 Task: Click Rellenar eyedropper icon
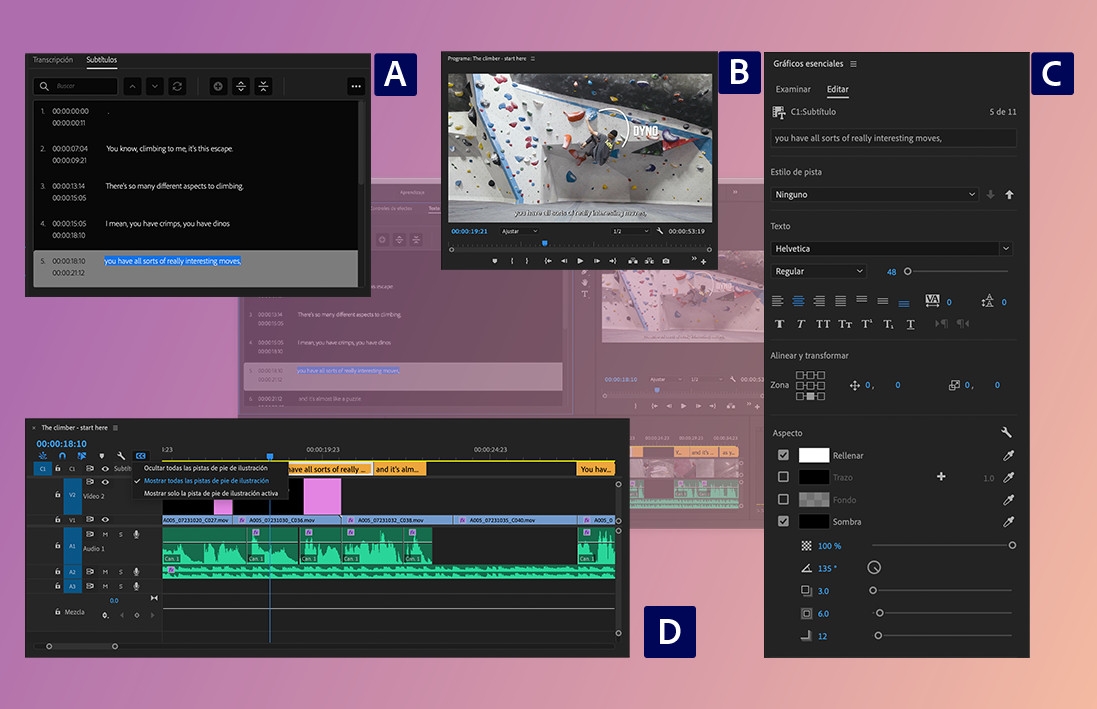point(1008,456)
